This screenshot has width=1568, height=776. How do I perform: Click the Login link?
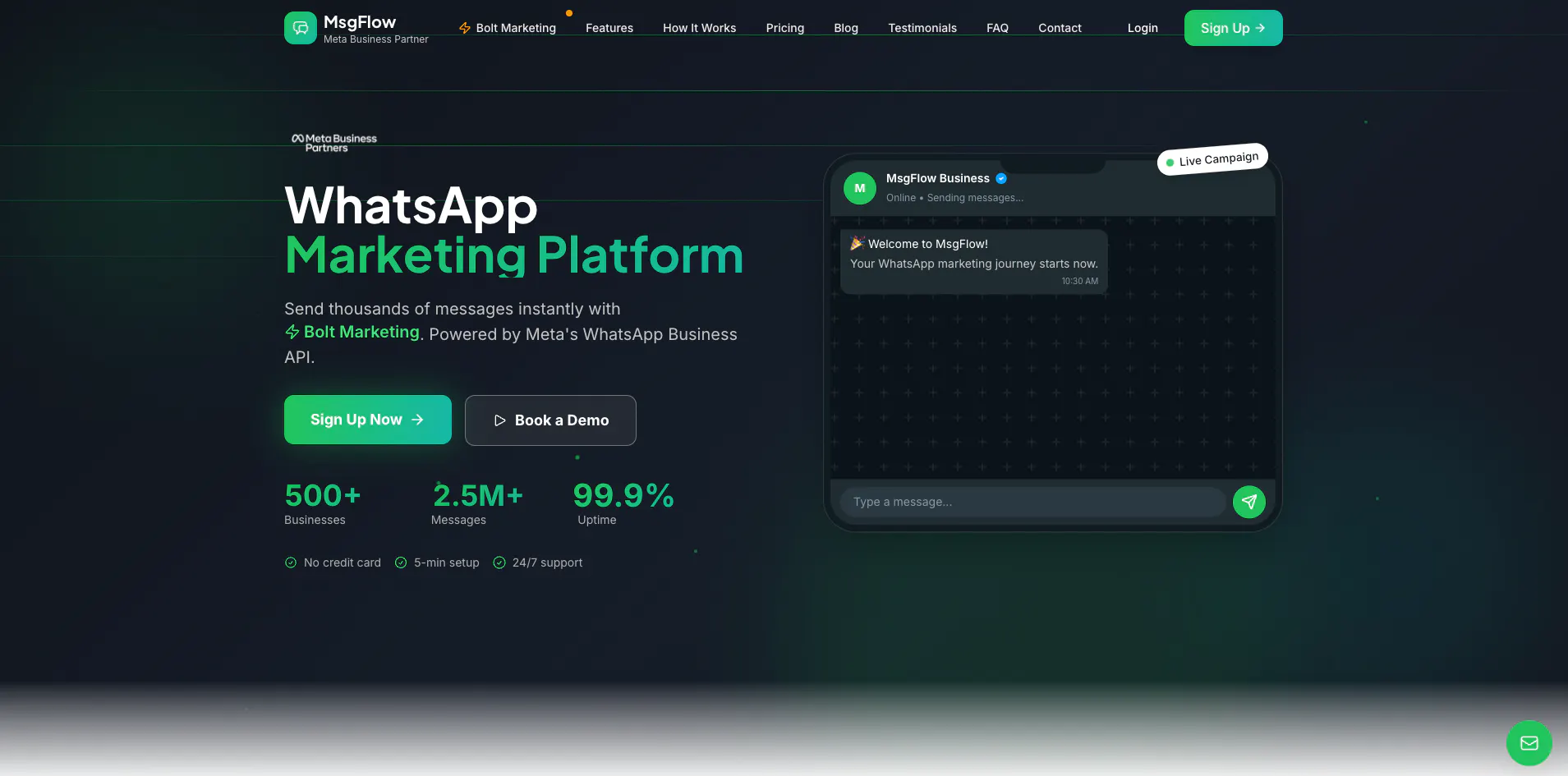1143,28
